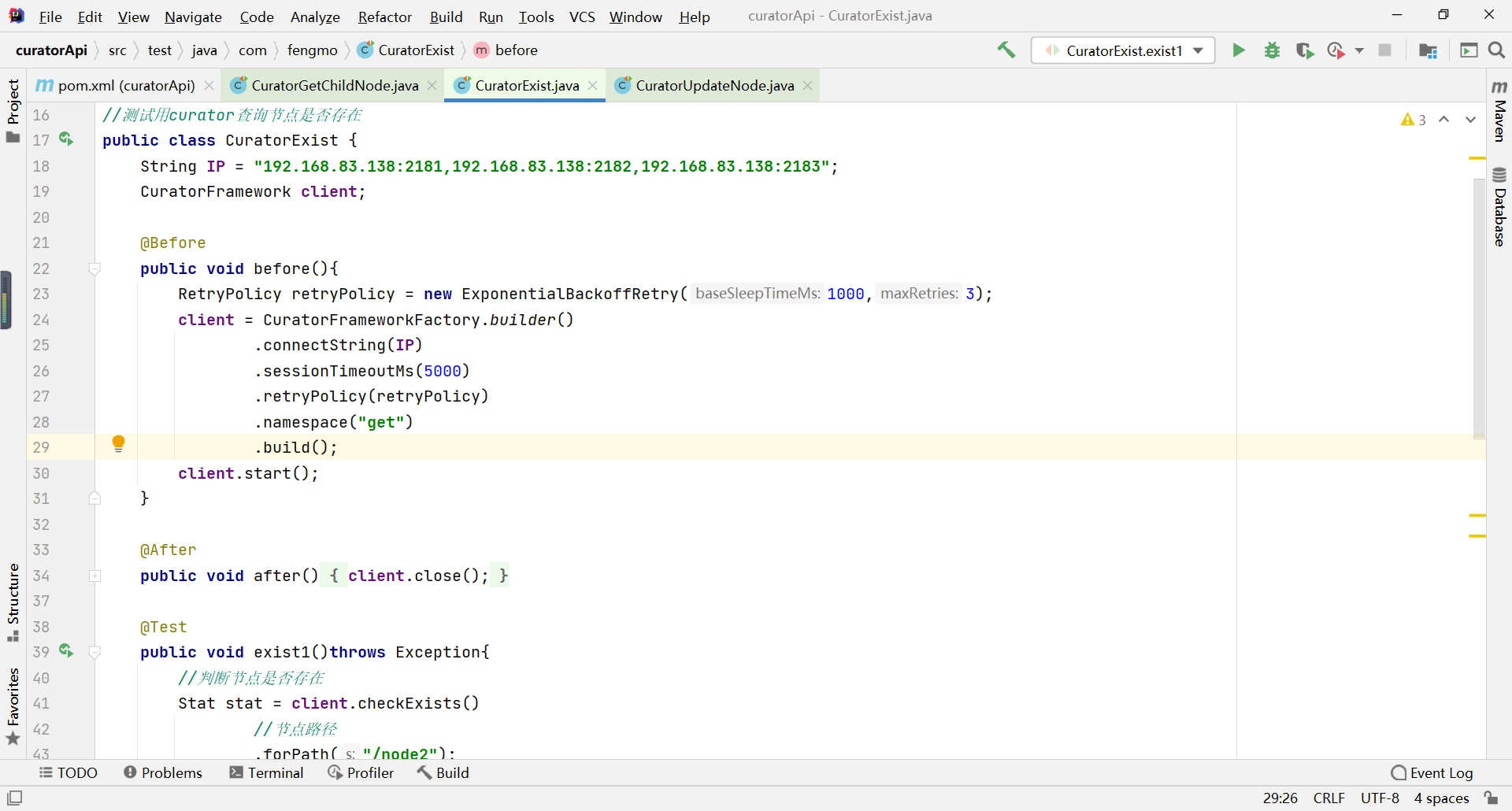
Task: Collapse the exist1() method fold marker
Action: point(94,652)
